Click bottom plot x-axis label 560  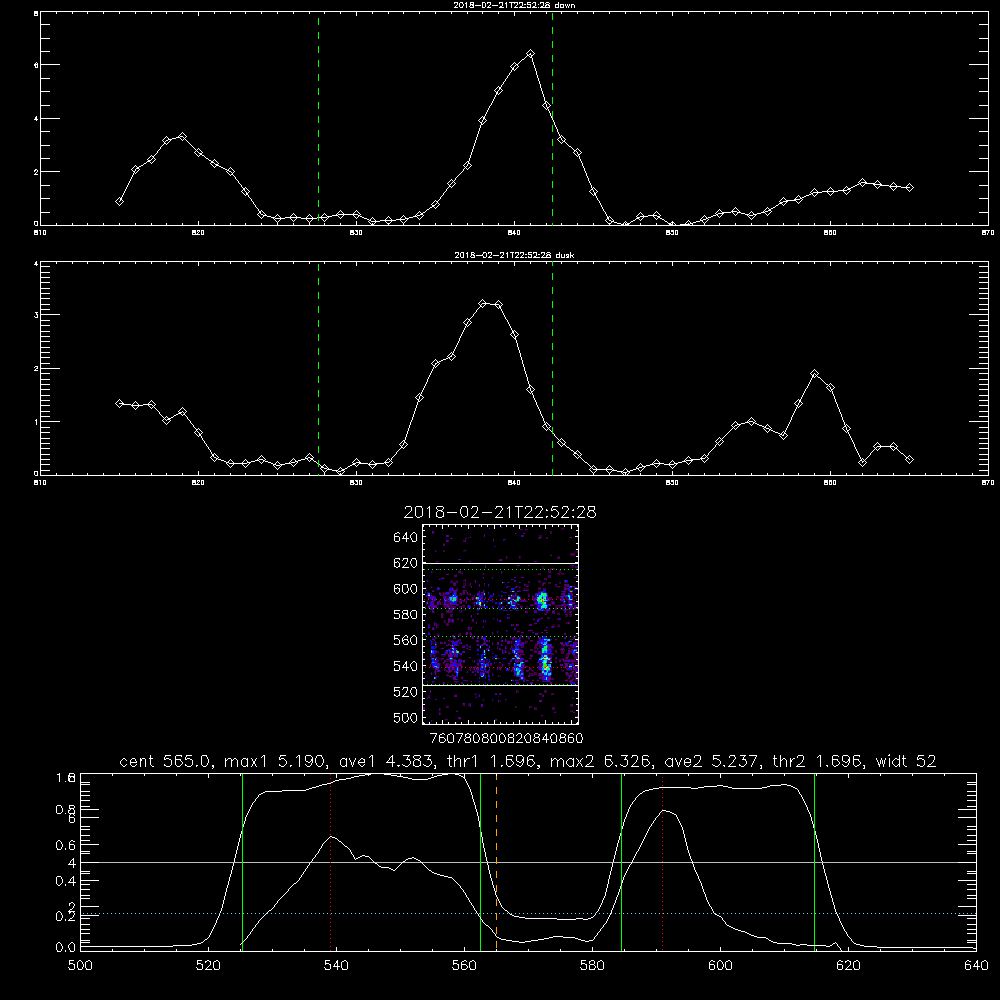click(x=464, y=966)
